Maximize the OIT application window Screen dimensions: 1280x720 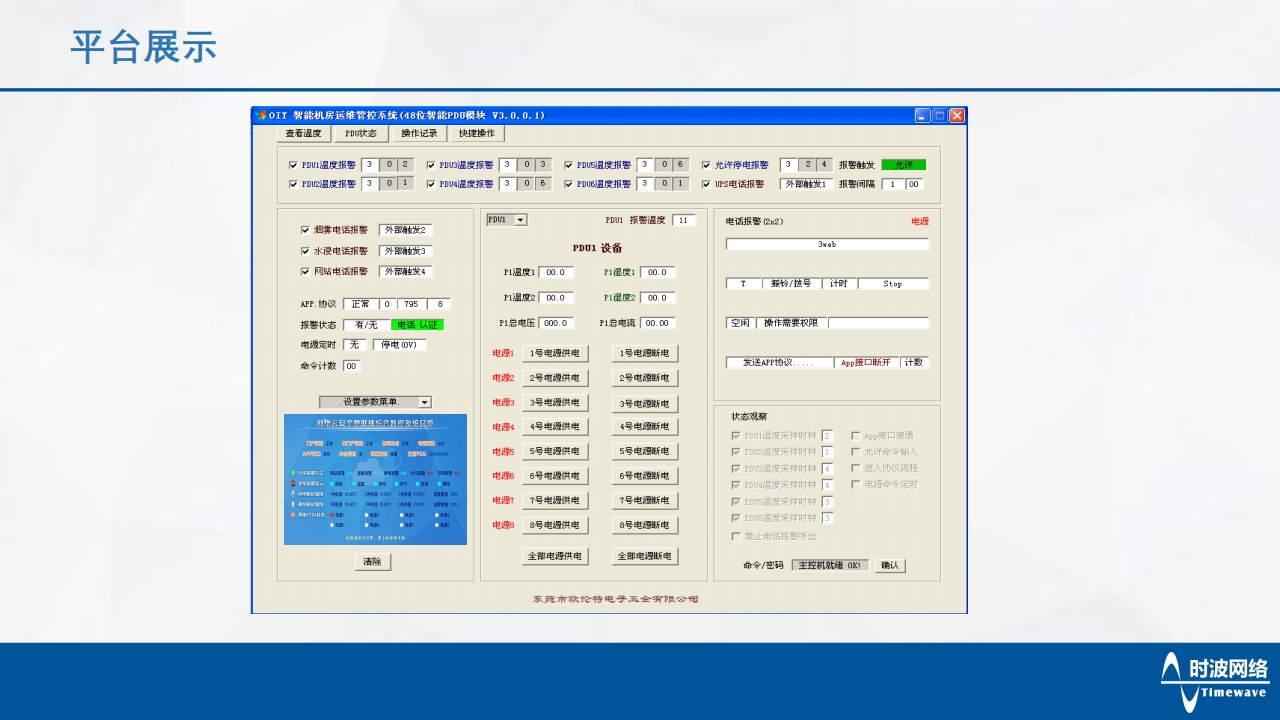pyautogui.click(x=940, y=116)
